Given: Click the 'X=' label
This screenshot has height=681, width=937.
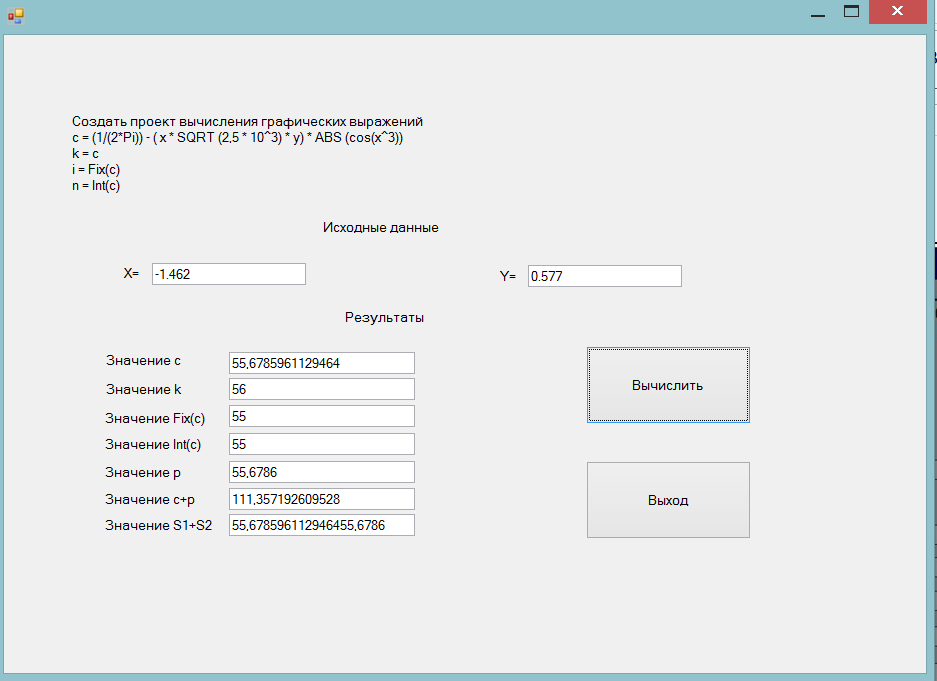Looking at the screenshot, I should (131, 274).
